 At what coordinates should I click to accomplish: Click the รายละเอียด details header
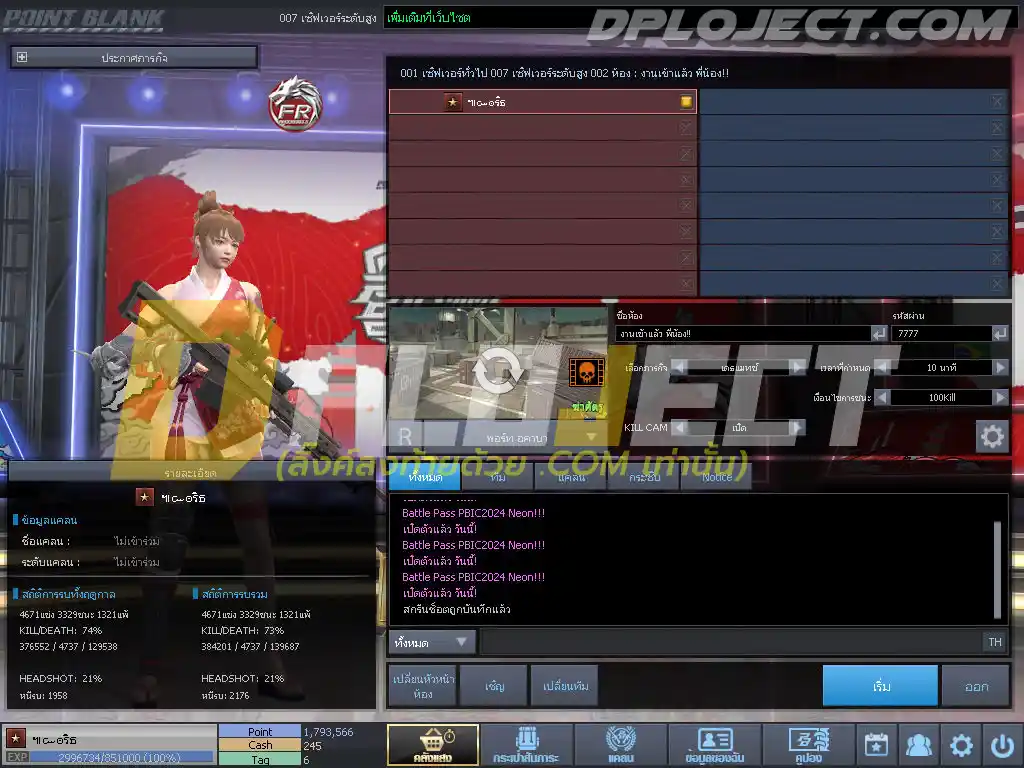coord(190,472)
